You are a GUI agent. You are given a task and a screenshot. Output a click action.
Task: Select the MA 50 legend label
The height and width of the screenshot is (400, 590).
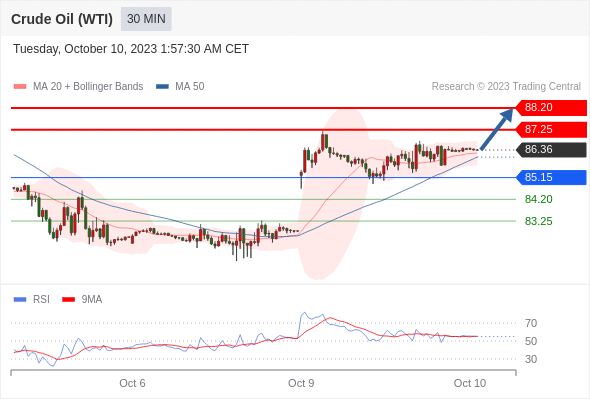click(190, 87)
